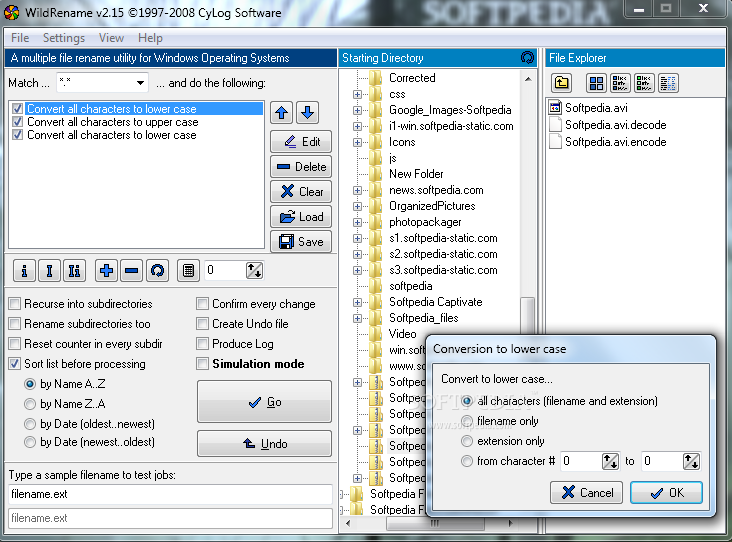This screenshot has width=732, height=542.
Task: Expand Softpedia Captivate folder
Action: 357,303
